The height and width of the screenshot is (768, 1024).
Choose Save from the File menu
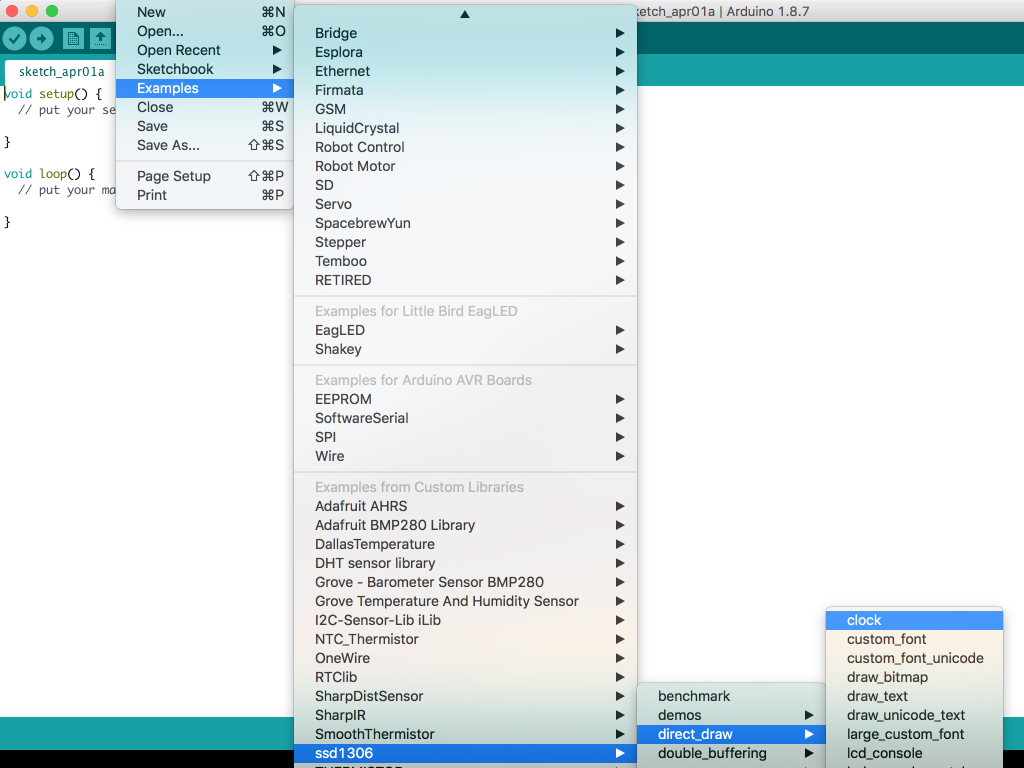point(205,126)
